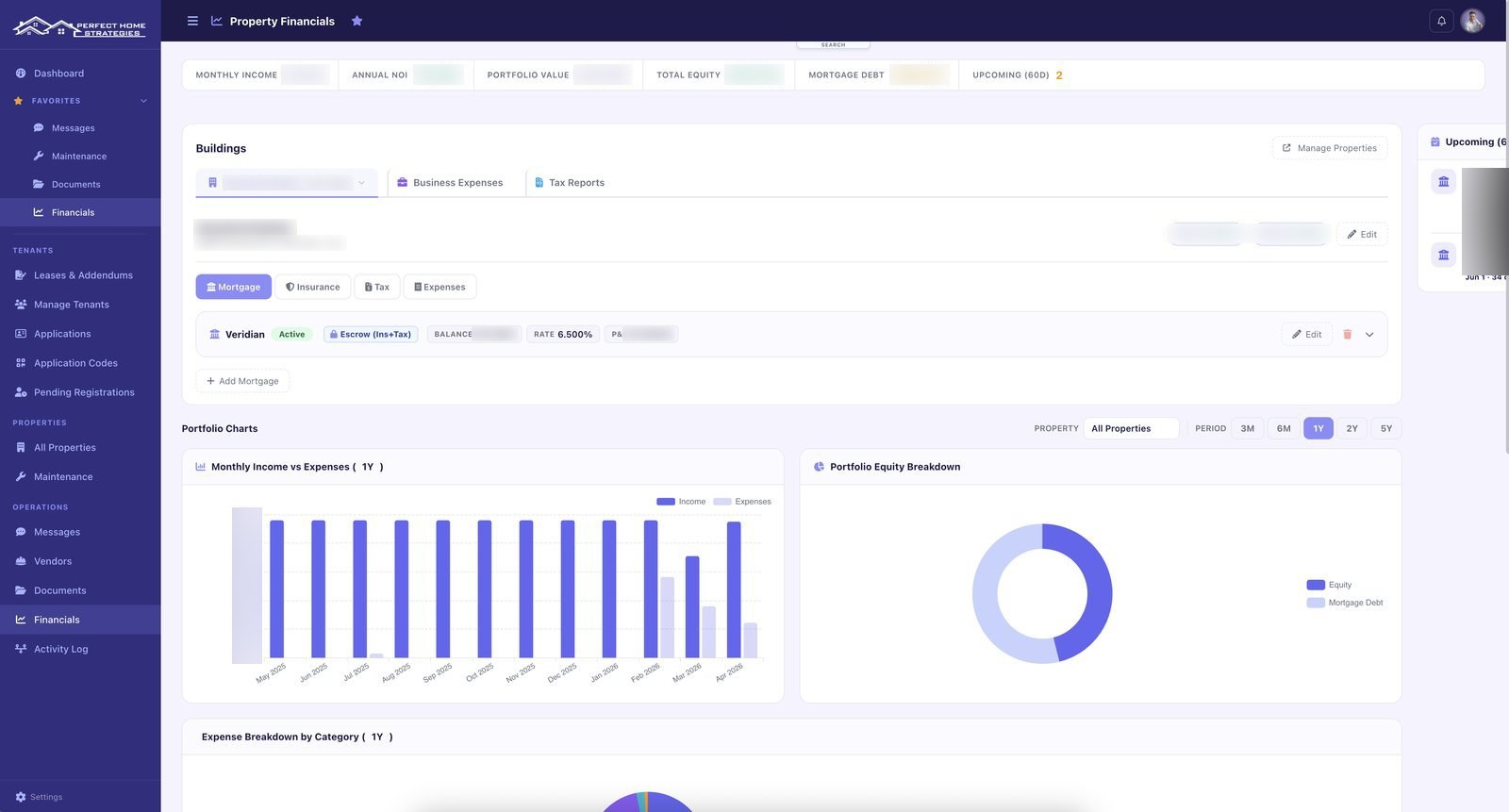This screenshot has height=812, width=1509.
Task: Click the Dashboard icon in sidebar
Action: pyautogui.click(x=21, y=74)
